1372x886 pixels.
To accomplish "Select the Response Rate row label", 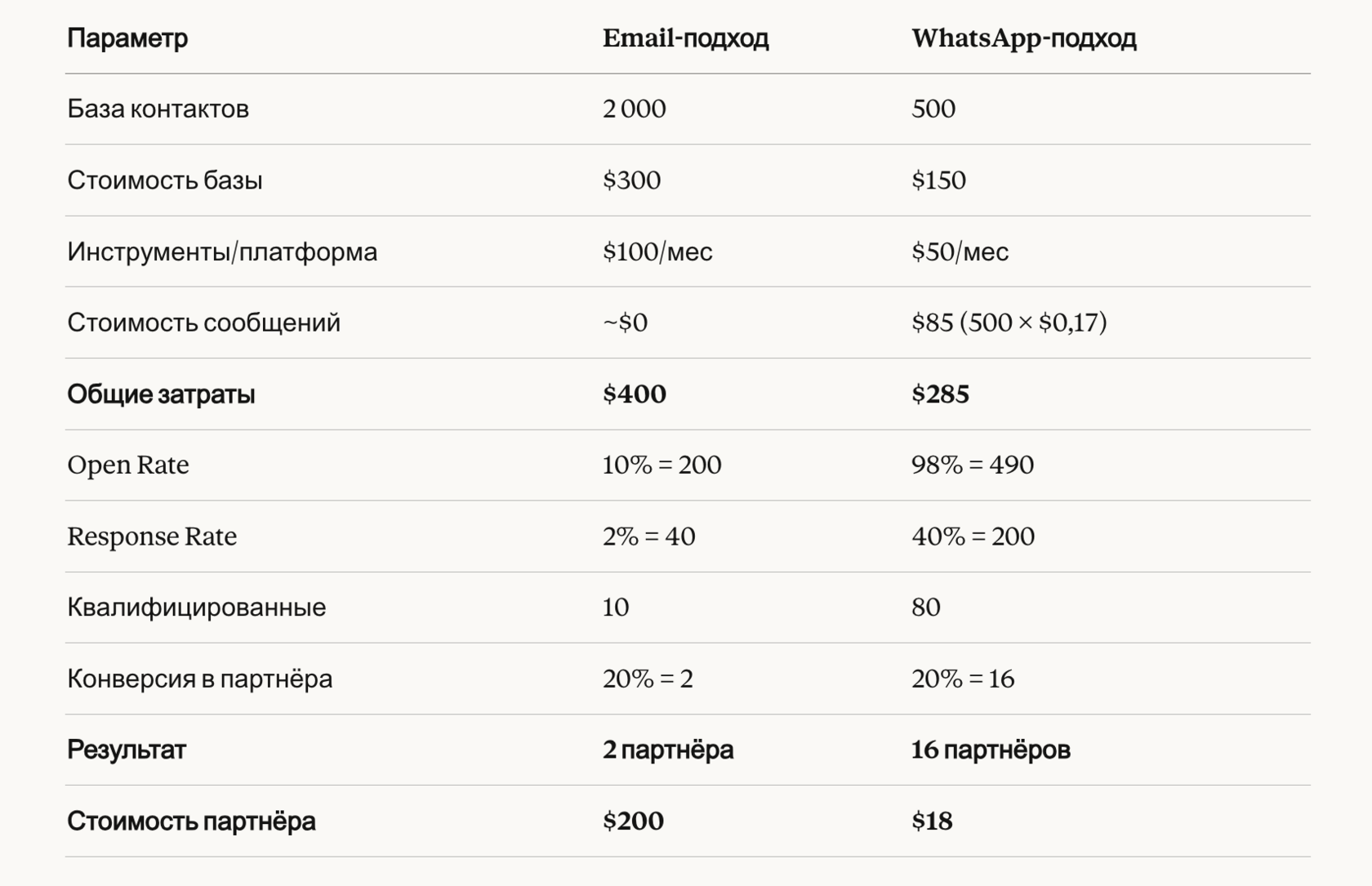I will click(x=152, y=536).
